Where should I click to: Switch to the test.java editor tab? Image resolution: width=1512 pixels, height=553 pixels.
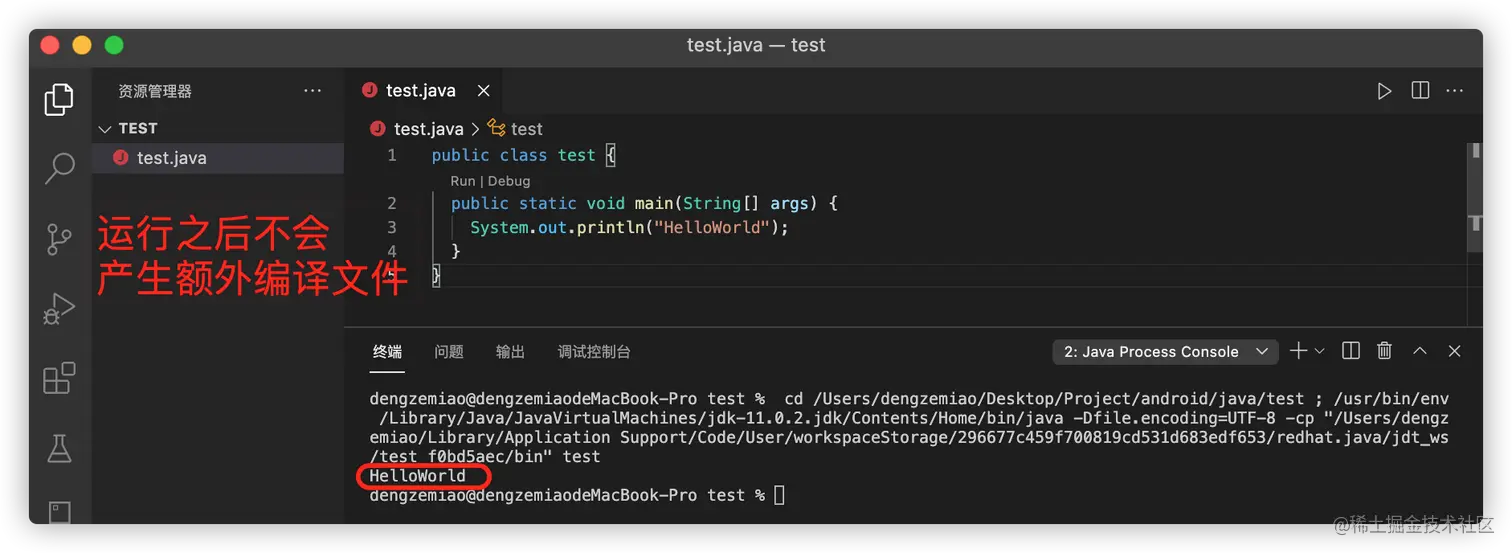420,91
